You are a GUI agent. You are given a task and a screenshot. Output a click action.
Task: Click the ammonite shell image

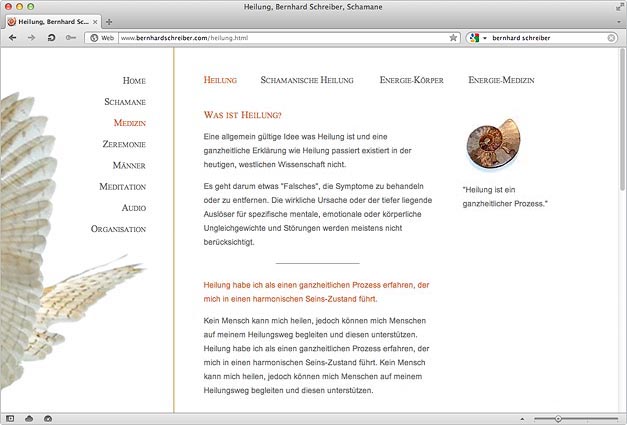(x=493, y=144)
